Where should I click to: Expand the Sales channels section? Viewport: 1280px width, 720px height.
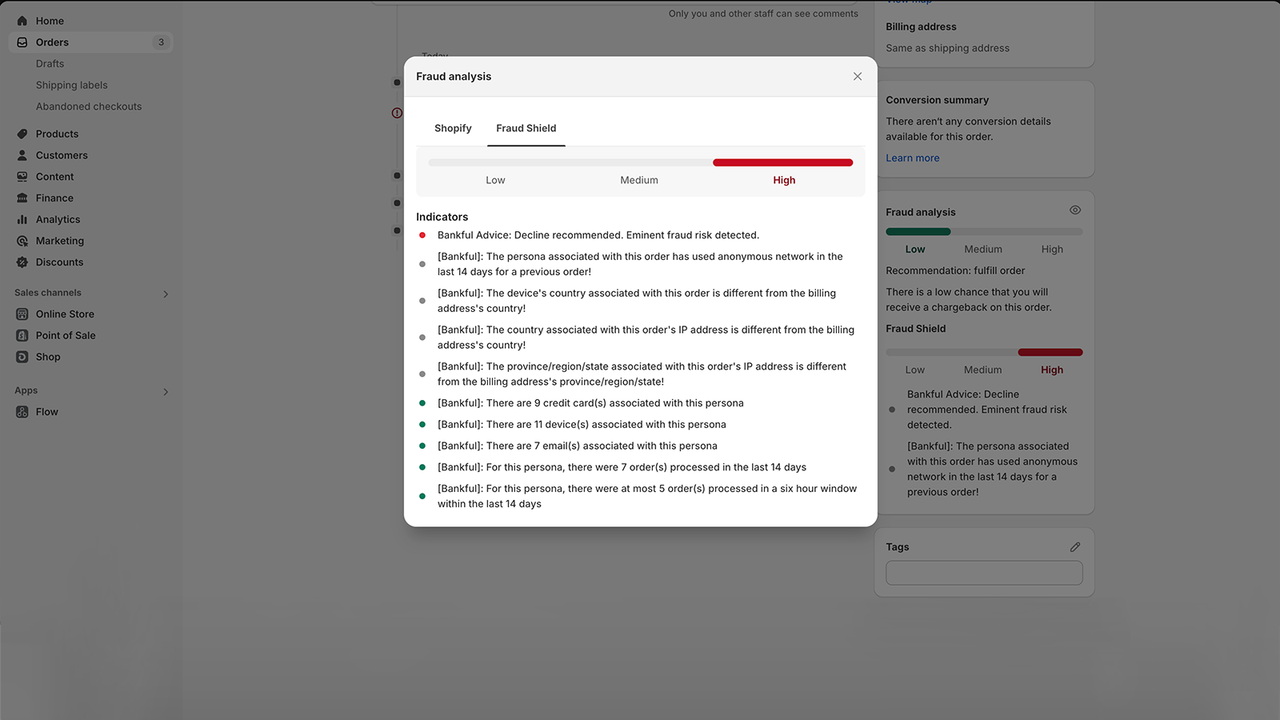166,293
